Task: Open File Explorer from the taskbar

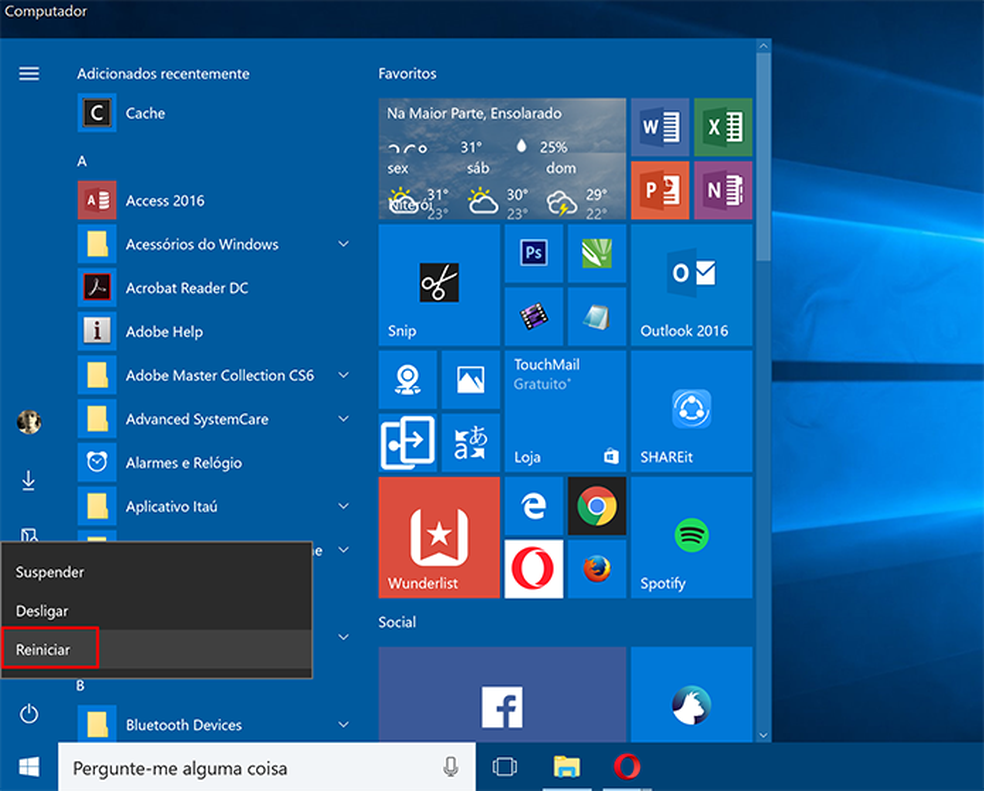Action: point(567,767)
